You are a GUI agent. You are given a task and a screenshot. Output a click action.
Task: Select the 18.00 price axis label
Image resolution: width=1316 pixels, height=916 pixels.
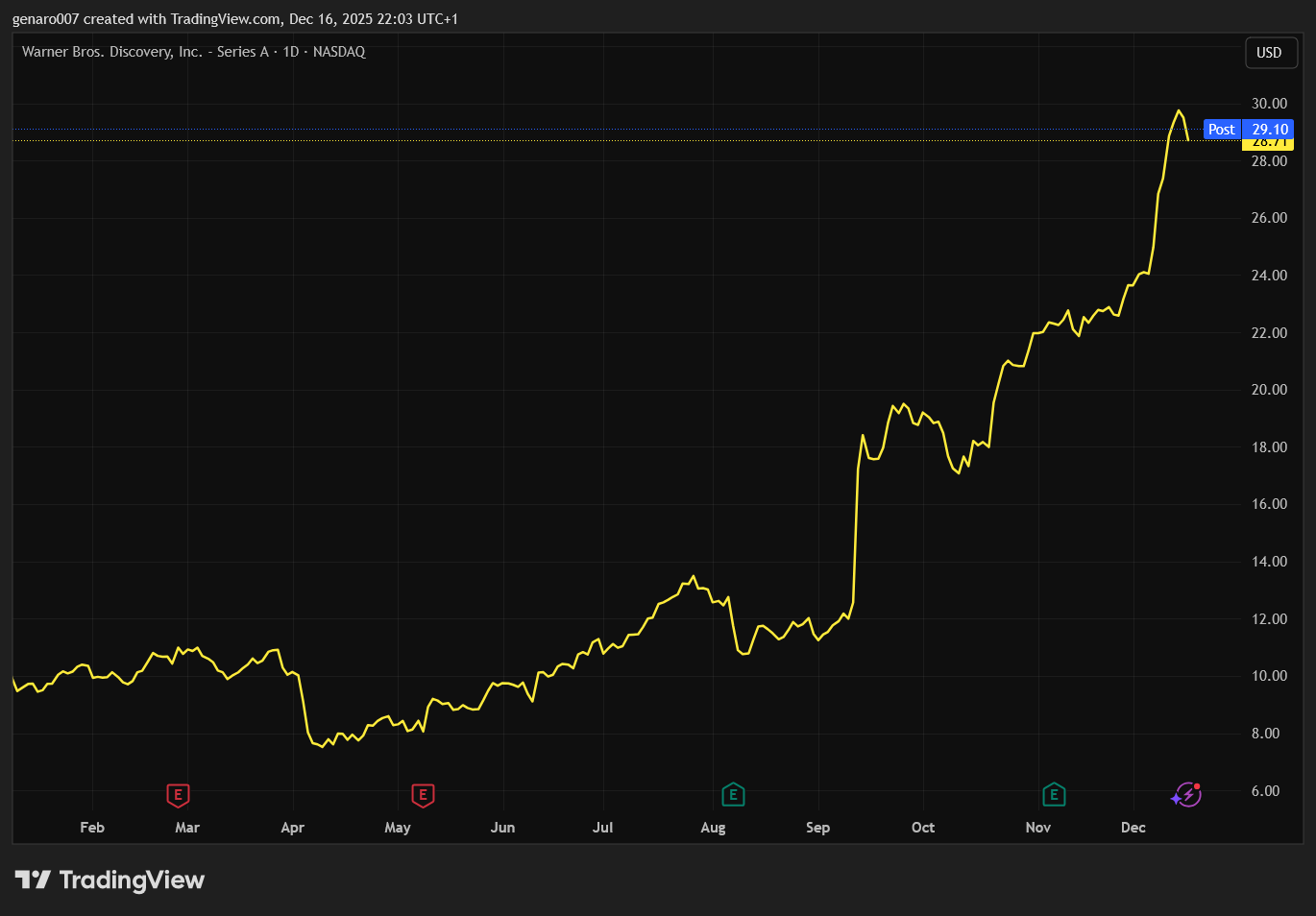(x=1269, y=447)
